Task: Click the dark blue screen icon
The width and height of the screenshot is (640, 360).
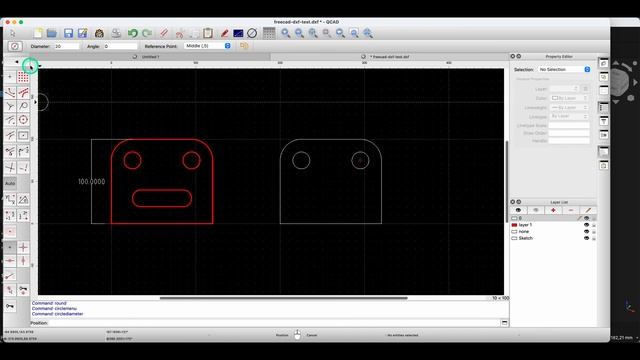Action: tap(238, 33)
